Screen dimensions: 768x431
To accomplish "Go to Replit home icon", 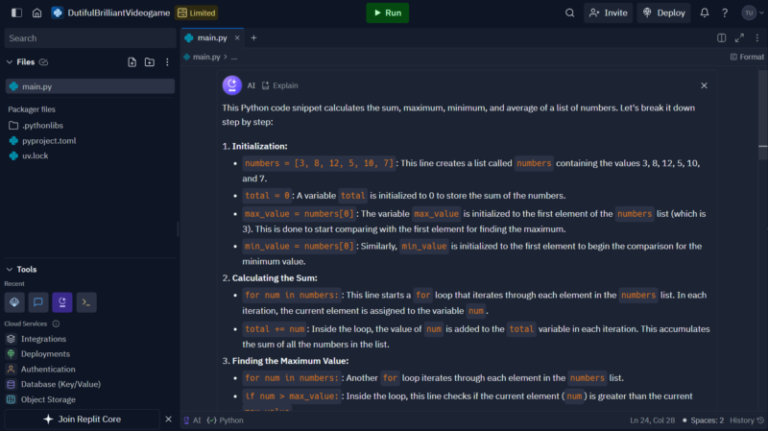I will click(x=37, y=13).
